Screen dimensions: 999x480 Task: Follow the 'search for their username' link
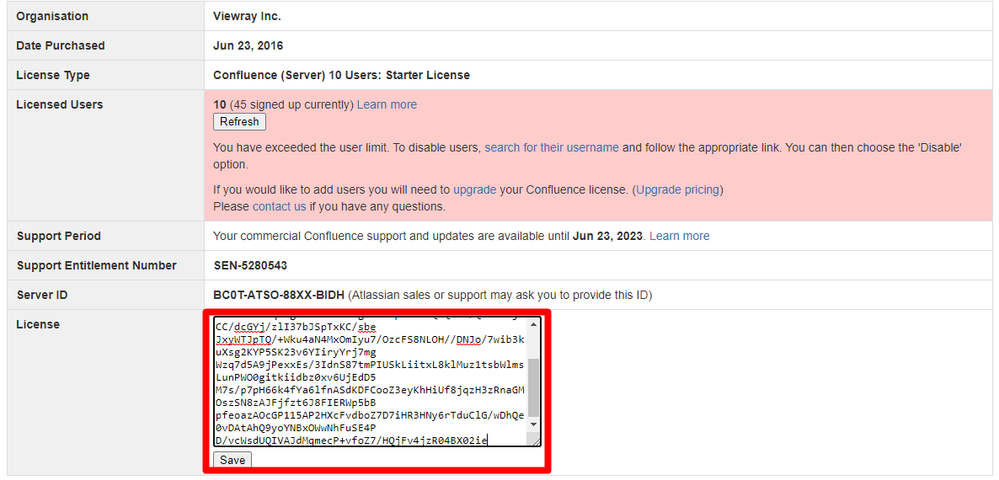pyautogui.click(x=551, y=148)
